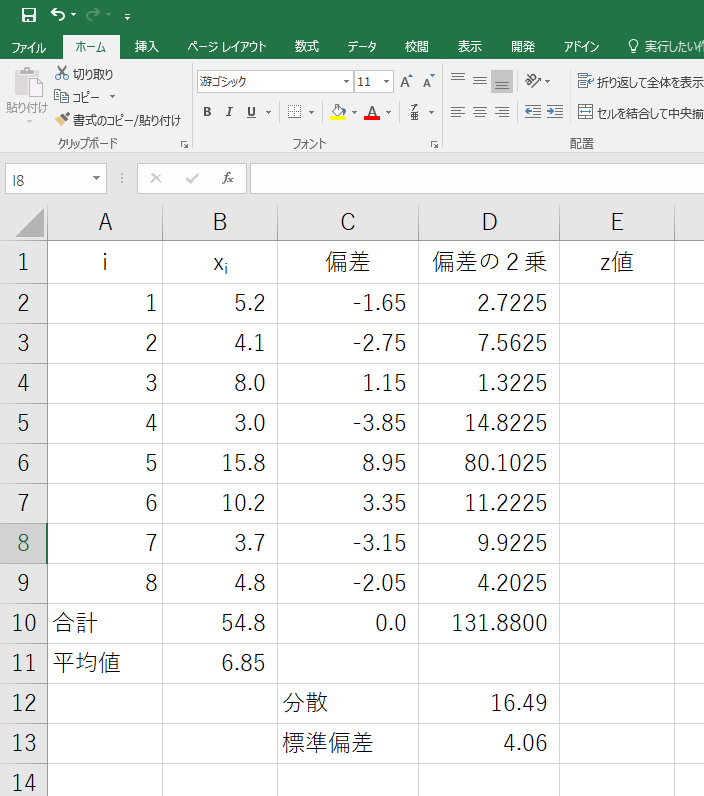Open the Name Box dropdown arrow
This screenshot has width=704, height=796.
(96, 179)
